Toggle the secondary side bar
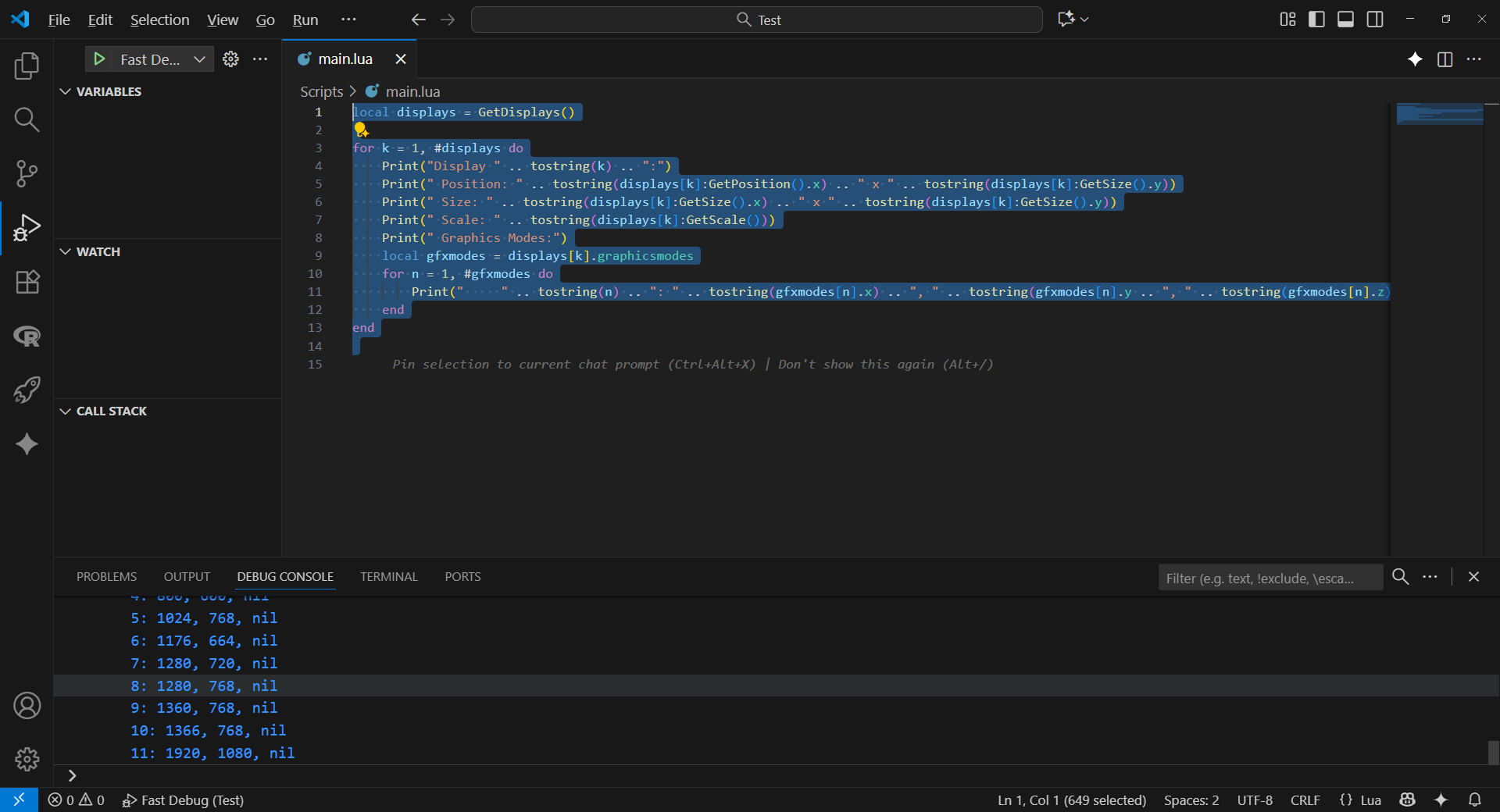 coord(1375,20)
